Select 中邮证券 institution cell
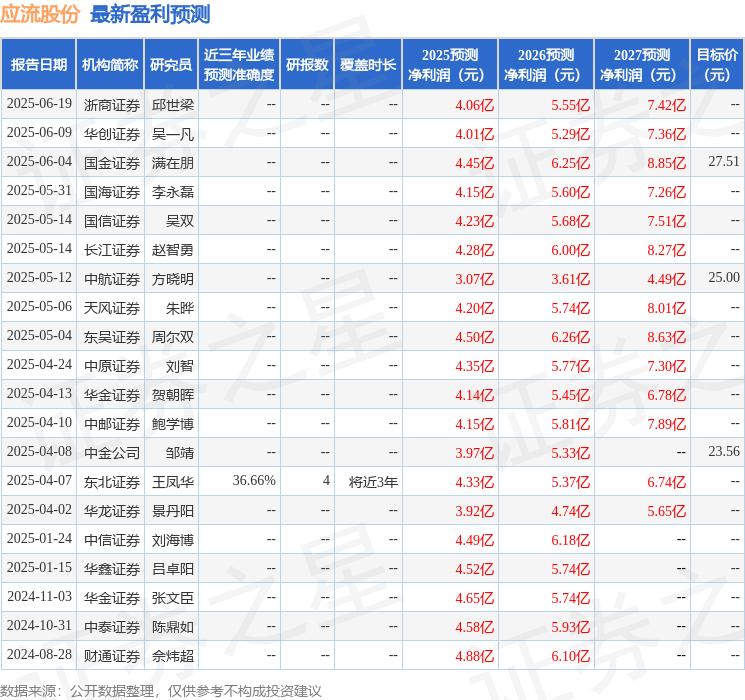 coord(112,424)
